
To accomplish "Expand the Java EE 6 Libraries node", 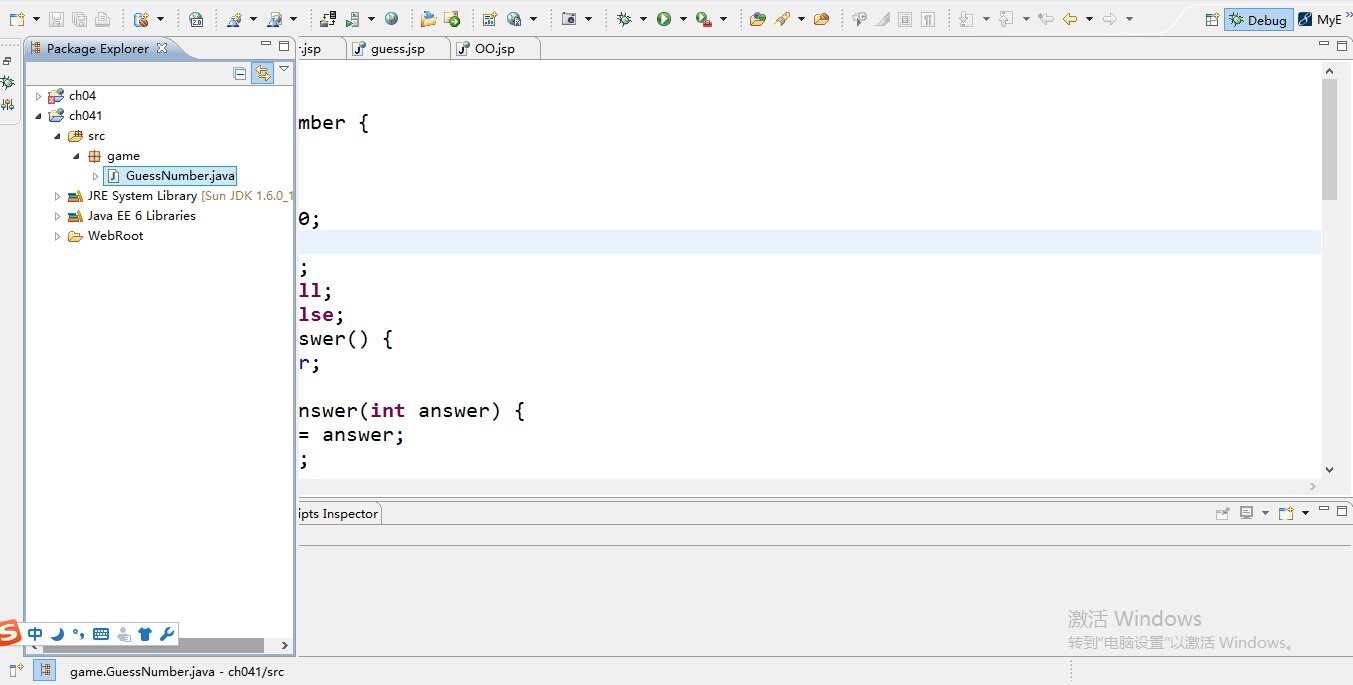I will pyautogui.click(x=57, y=216).
